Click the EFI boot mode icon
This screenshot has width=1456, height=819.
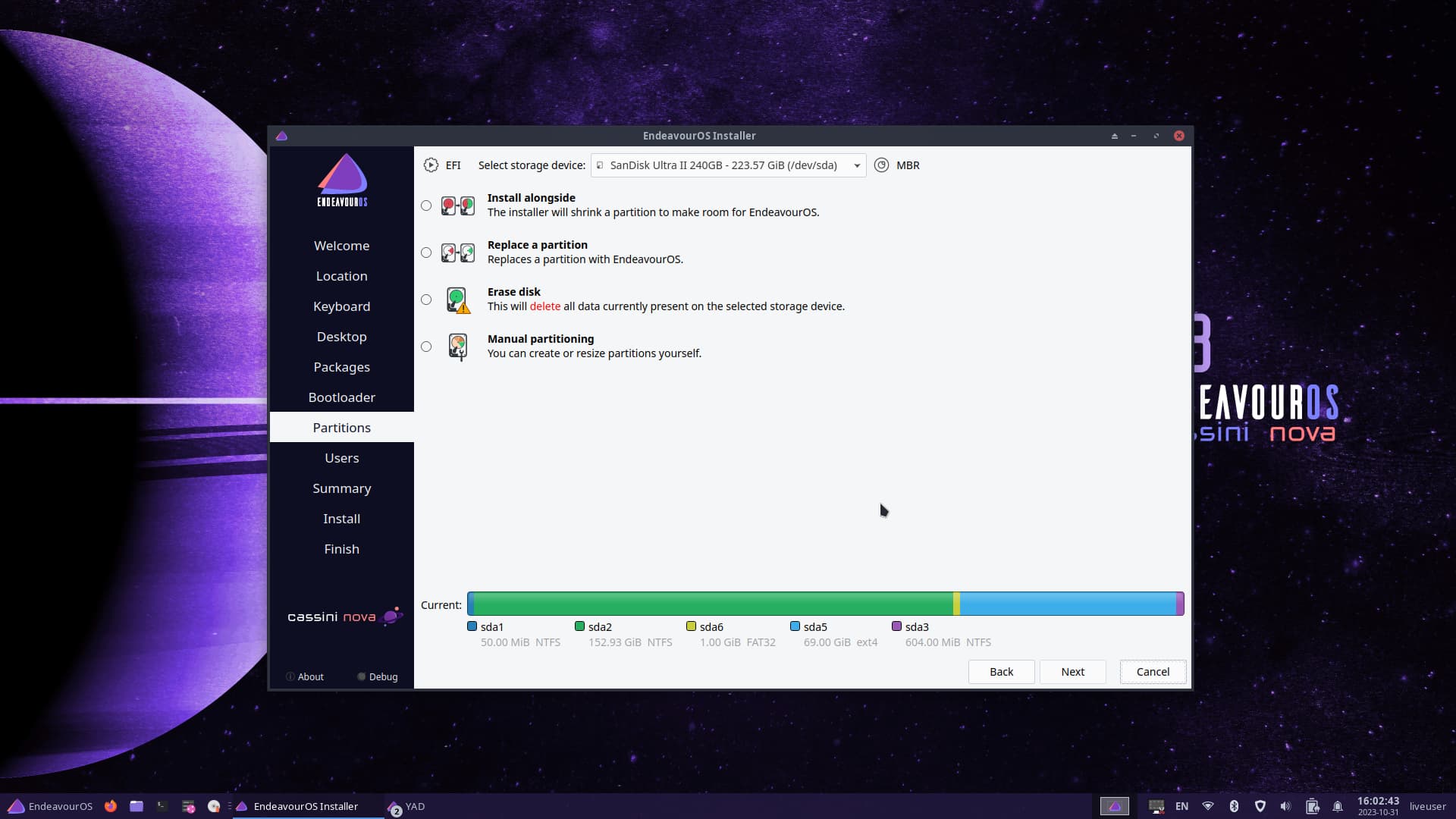click(431, 165)
